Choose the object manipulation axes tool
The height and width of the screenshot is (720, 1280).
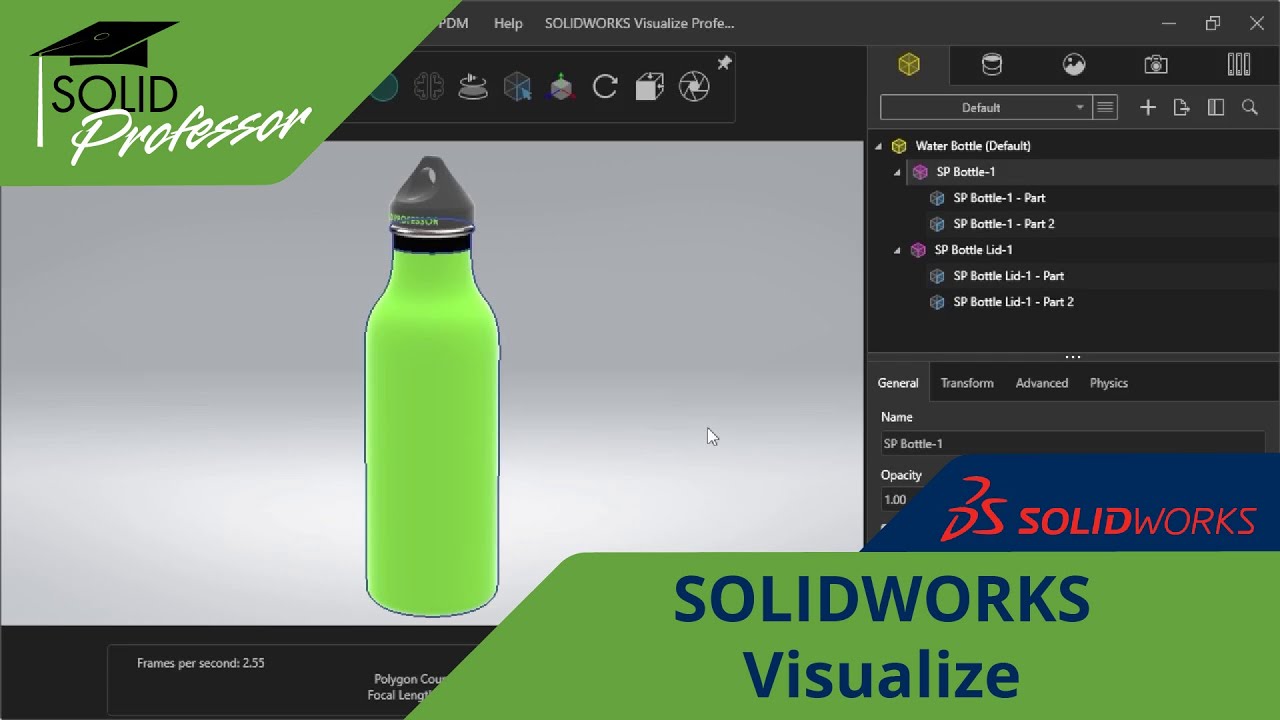(561, 86)
